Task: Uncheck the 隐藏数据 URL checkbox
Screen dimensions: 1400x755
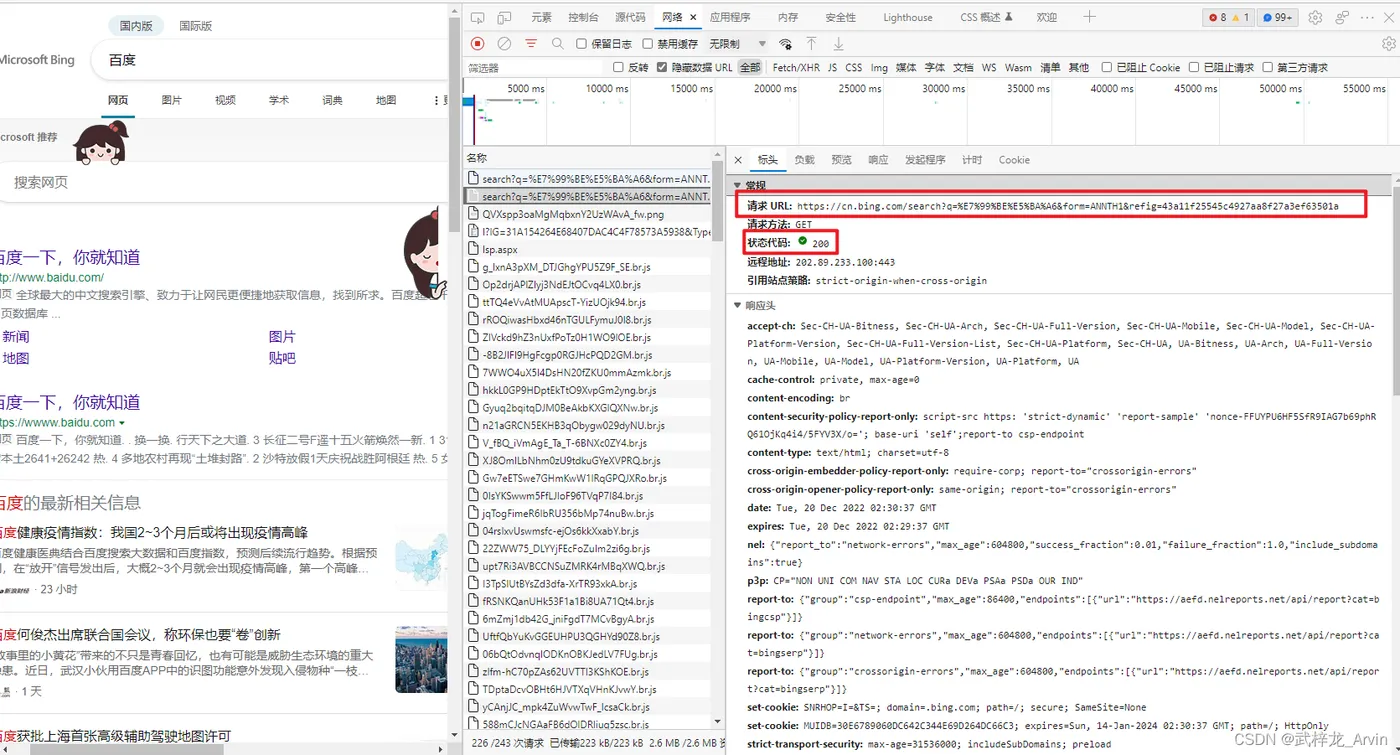Action: [x=662, y=67]
